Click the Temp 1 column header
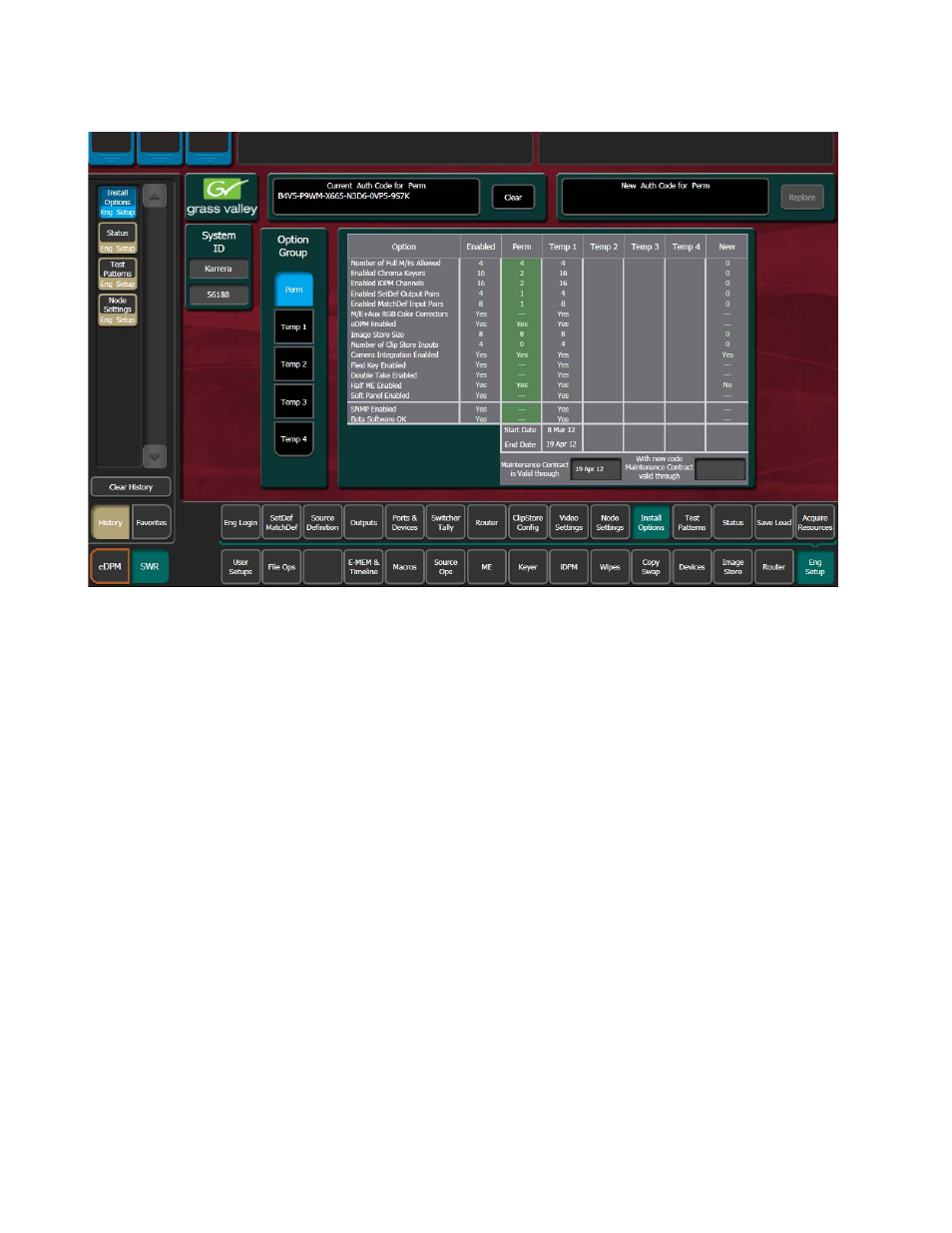The image size is (952, 1233). click(x=562, y=247)
